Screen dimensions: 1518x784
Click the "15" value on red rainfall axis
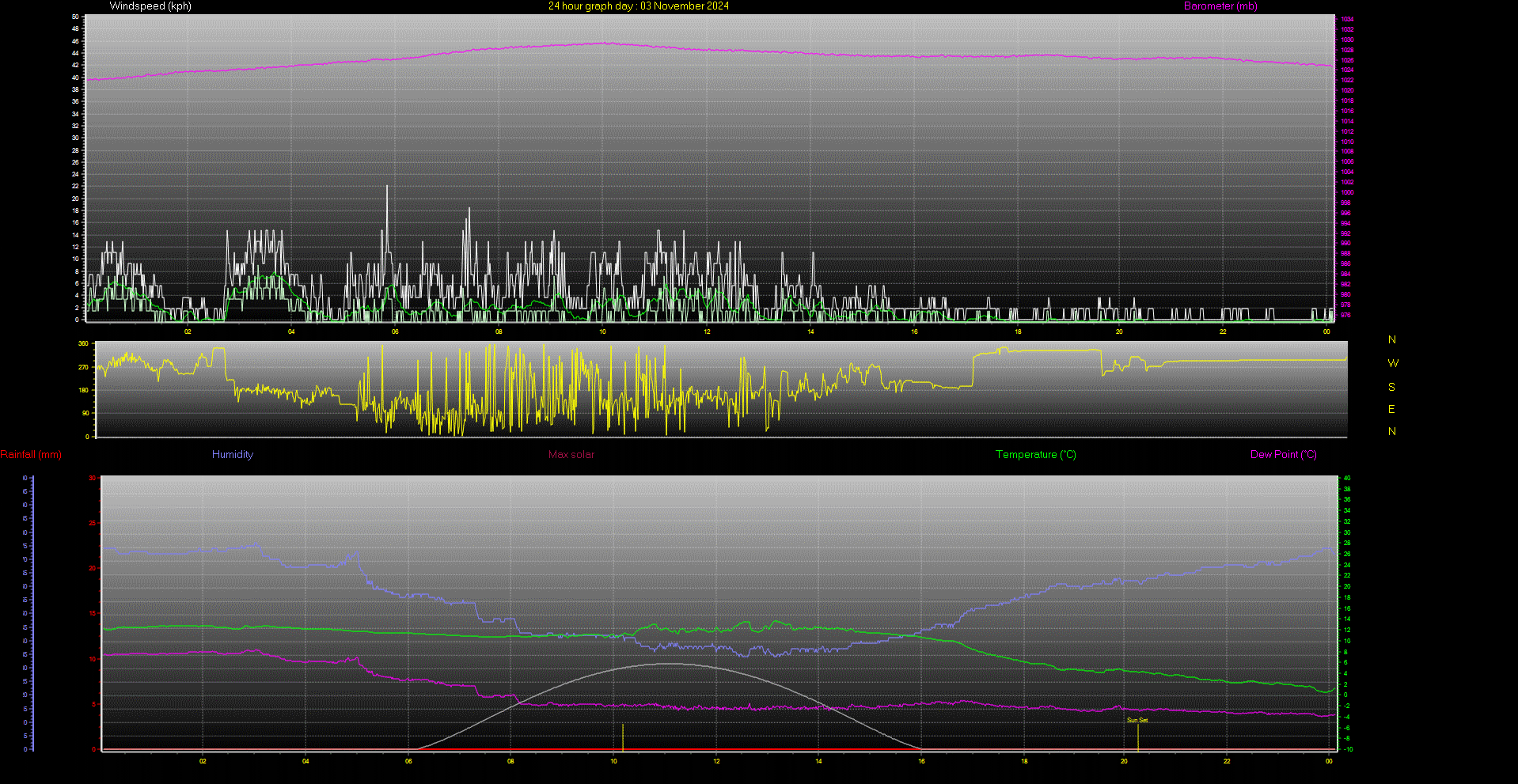coord(93,613)
